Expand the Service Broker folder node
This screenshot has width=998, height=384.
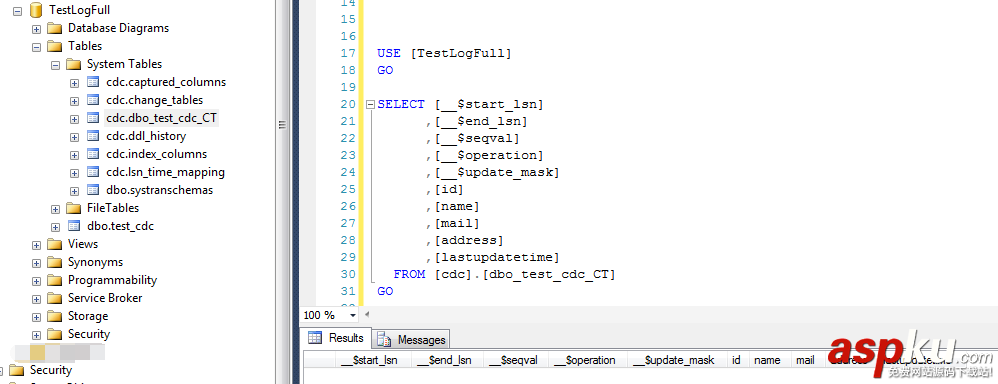(x=36, y=299)
